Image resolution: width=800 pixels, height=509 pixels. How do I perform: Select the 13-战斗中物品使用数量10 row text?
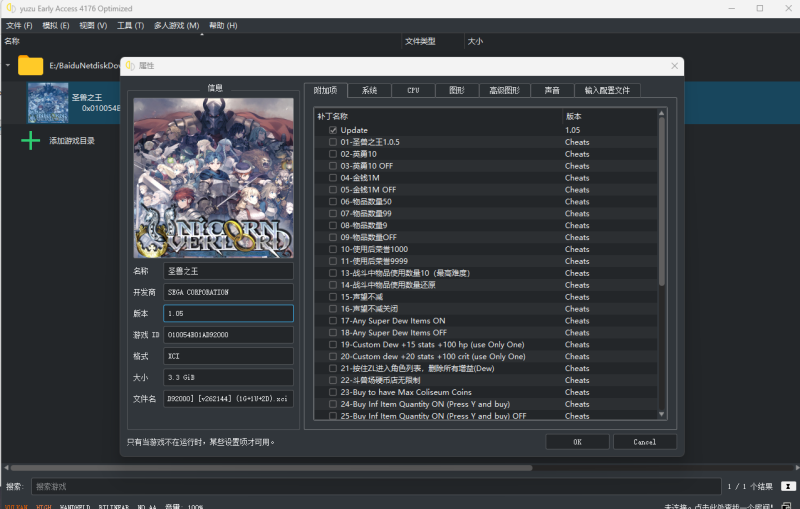tap(405, 273)
